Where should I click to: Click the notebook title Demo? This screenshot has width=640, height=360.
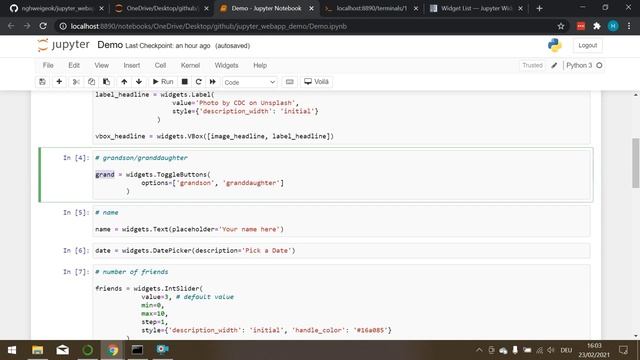pyautogui.click(x=110, y=45)
